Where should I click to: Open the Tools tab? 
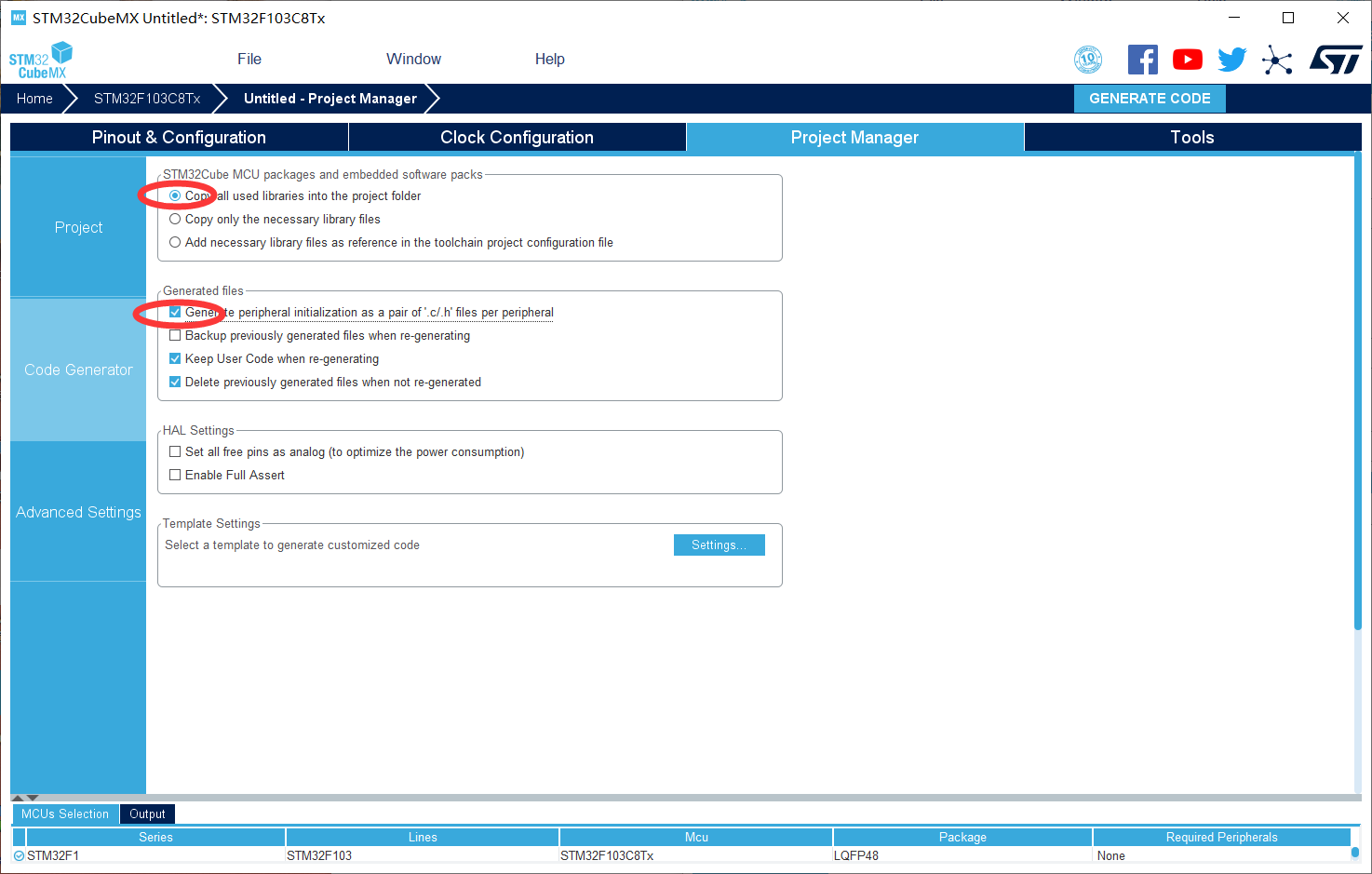[1192, 137]
